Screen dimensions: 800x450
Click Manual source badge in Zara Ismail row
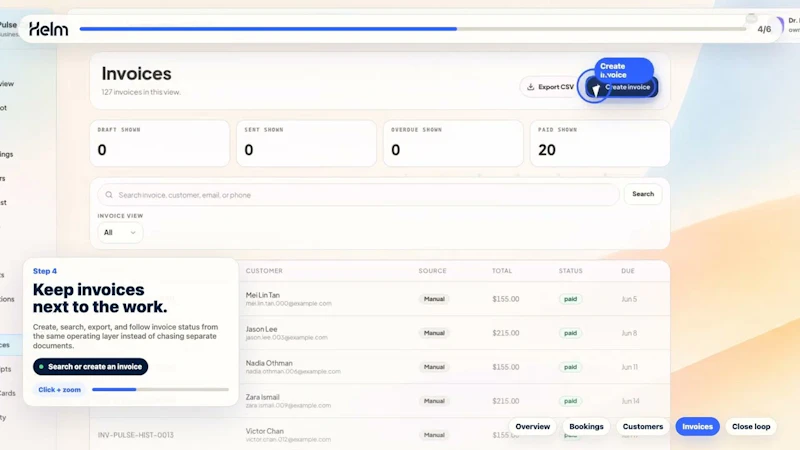[434, 401]
